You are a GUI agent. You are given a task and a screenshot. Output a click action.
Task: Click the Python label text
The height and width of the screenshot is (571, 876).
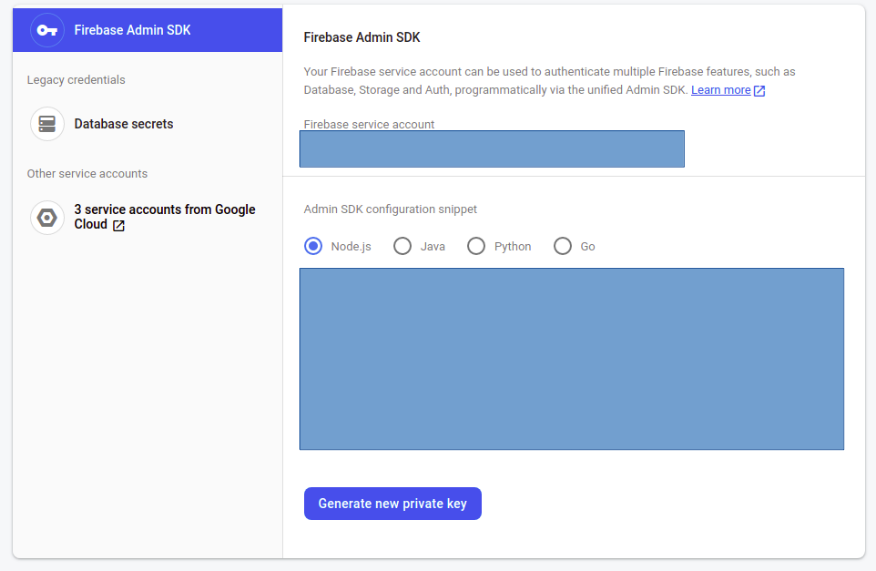[512, 246]
